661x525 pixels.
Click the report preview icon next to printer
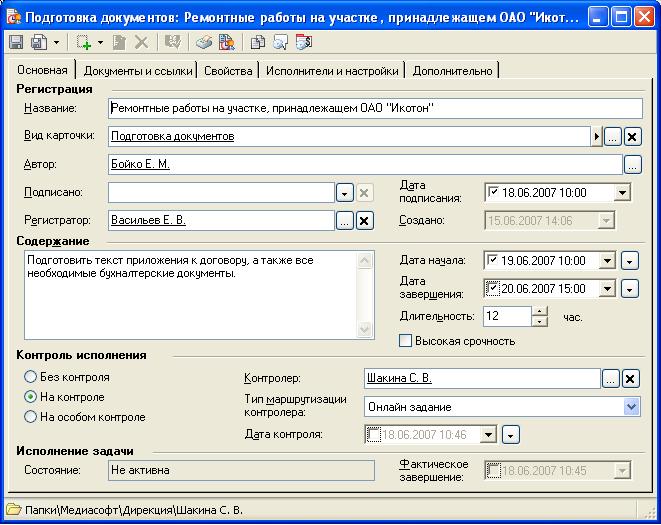[227, 43]
